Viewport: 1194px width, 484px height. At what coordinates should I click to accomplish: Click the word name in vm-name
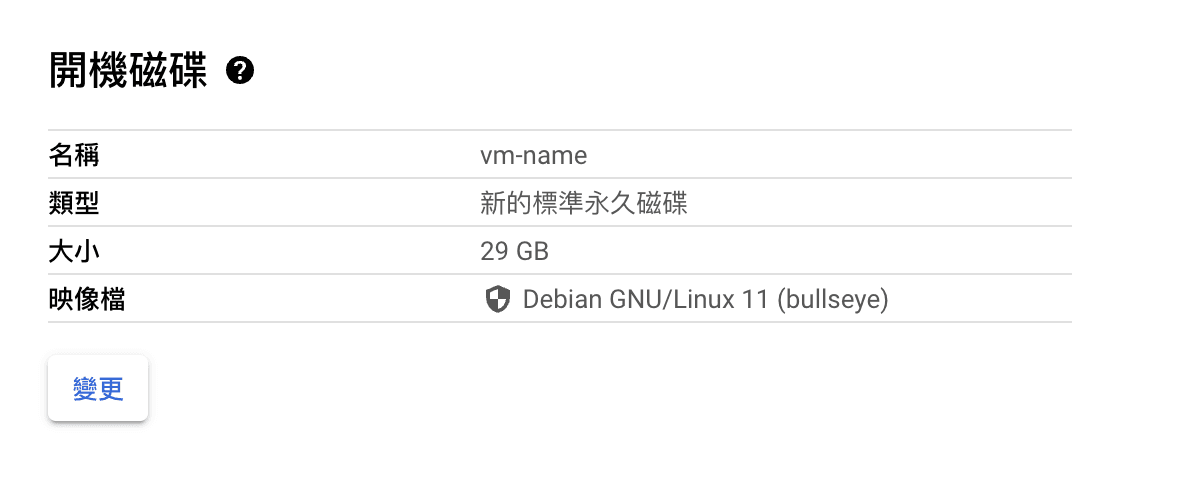tap(559, 156)
